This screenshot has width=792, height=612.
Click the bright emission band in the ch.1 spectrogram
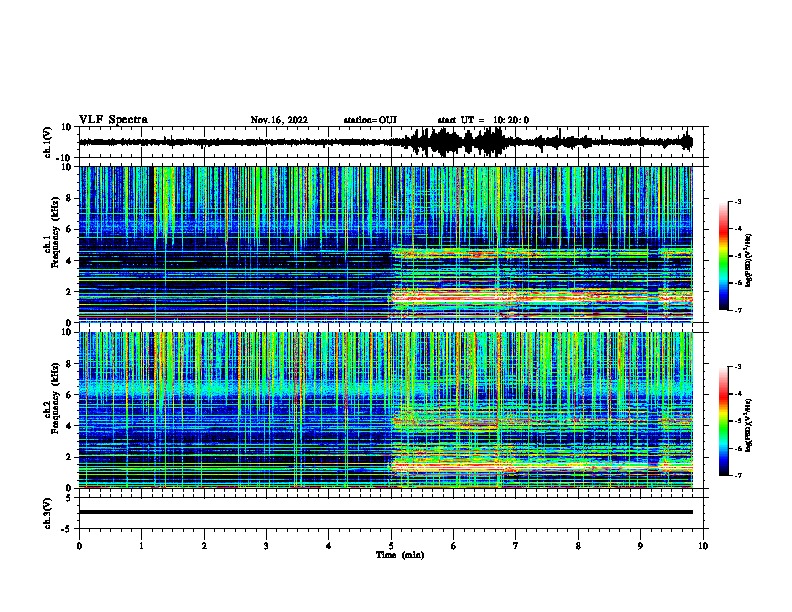pos(540,298)
